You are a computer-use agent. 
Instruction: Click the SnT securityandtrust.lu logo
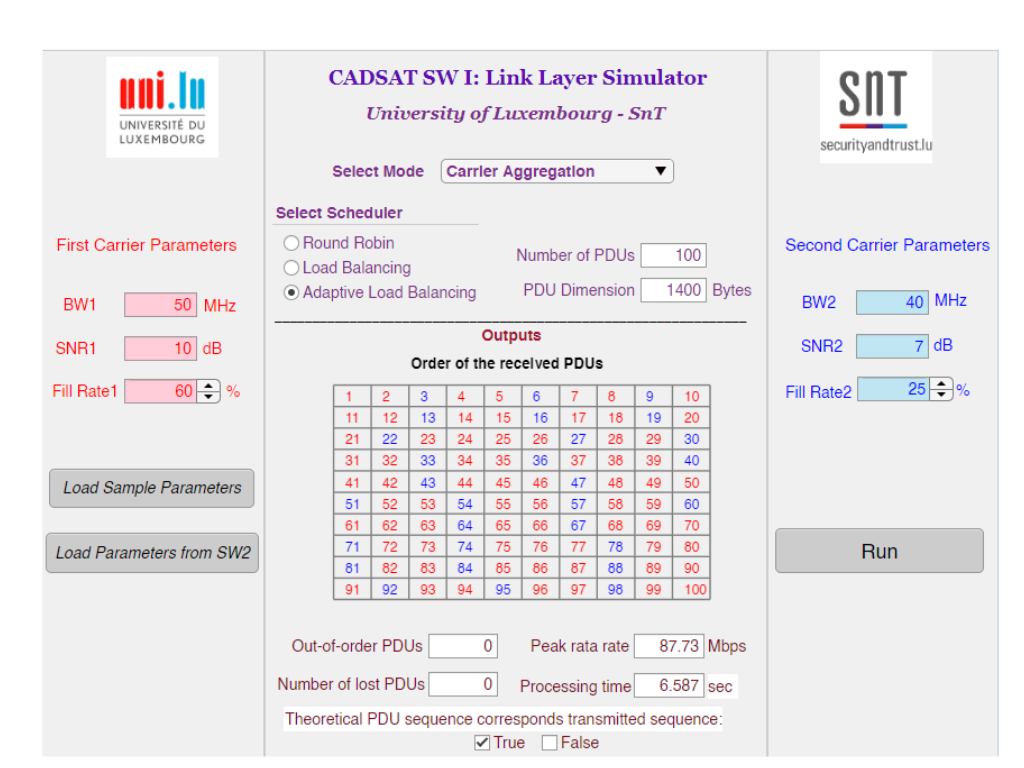876,107
